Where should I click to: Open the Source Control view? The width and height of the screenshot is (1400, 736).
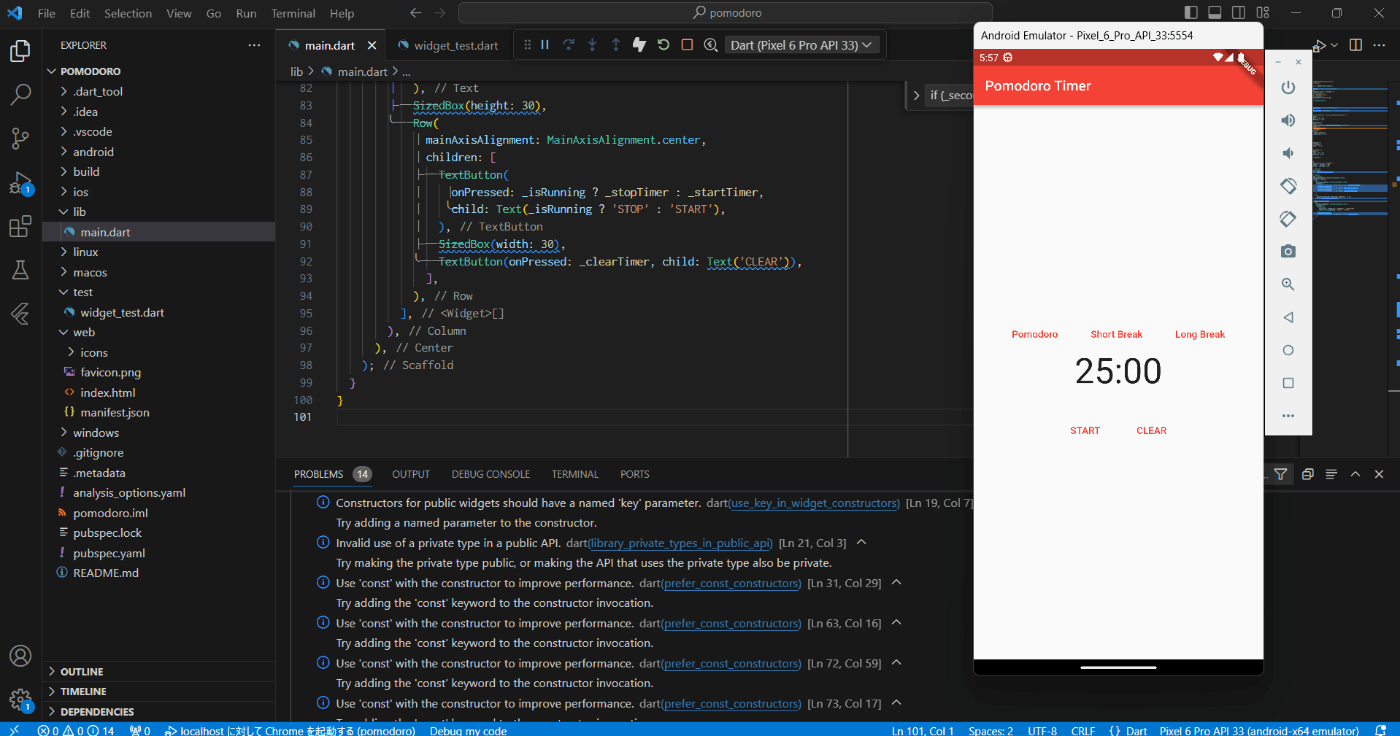[x=20, y=139]
